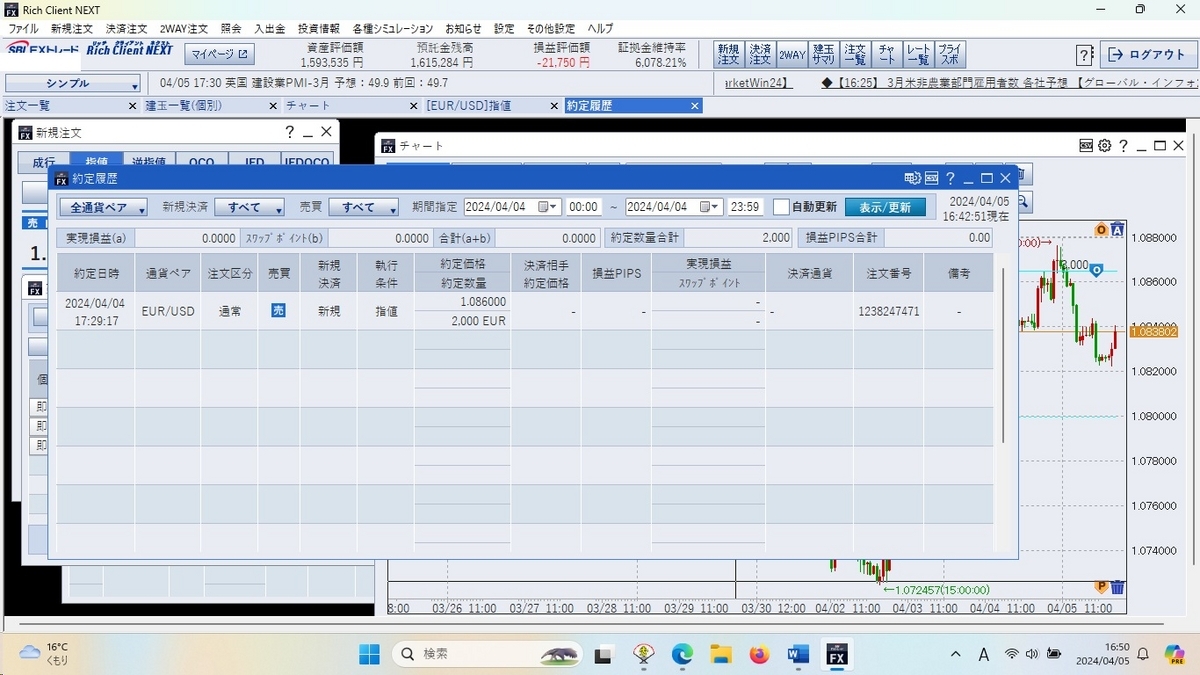Click order number 1238247471 cell
The width and height of the screenshot is (1200, 675).
[x=888, y=311]
